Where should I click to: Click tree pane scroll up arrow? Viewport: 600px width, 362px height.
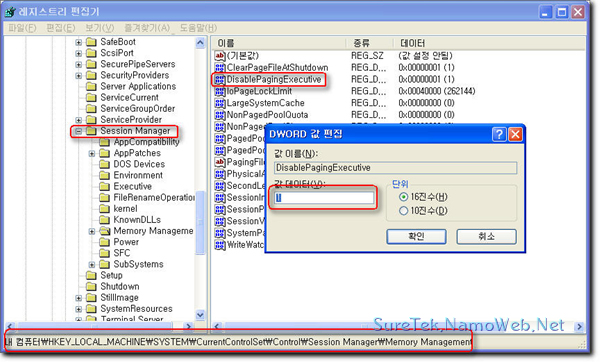pyautogui.click(x=200, y=42)
